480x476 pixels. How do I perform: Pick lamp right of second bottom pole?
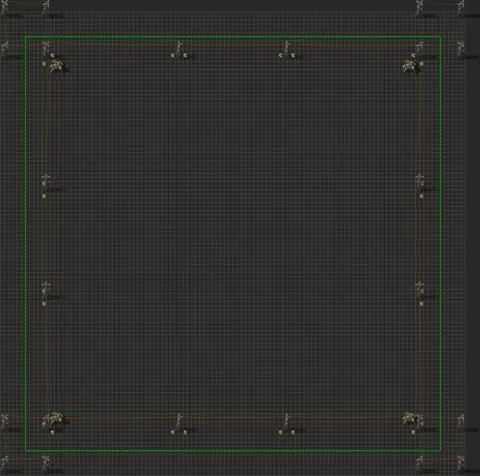[186, 432]
